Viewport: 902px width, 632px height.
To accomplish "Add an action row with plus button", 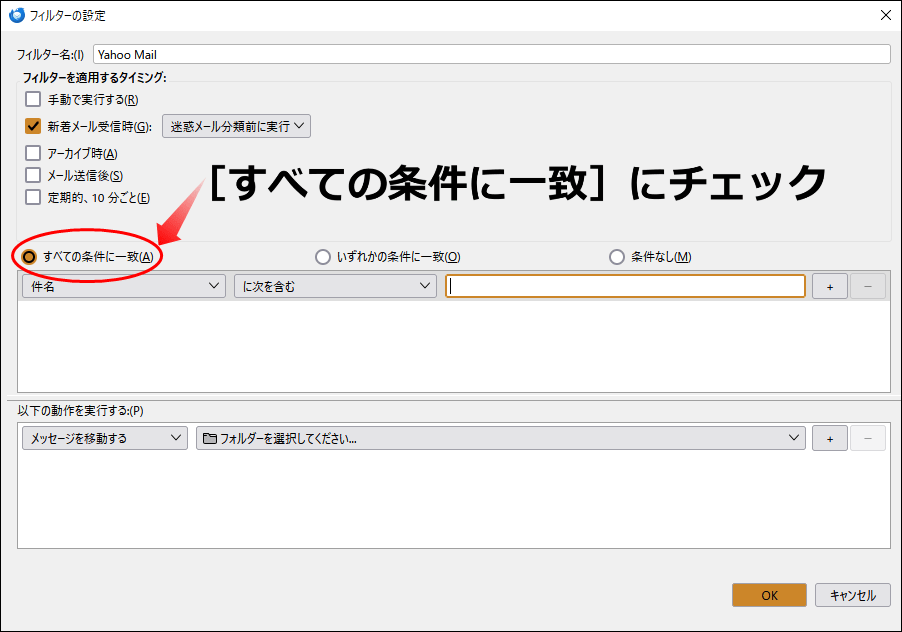I will click(830, 438).
